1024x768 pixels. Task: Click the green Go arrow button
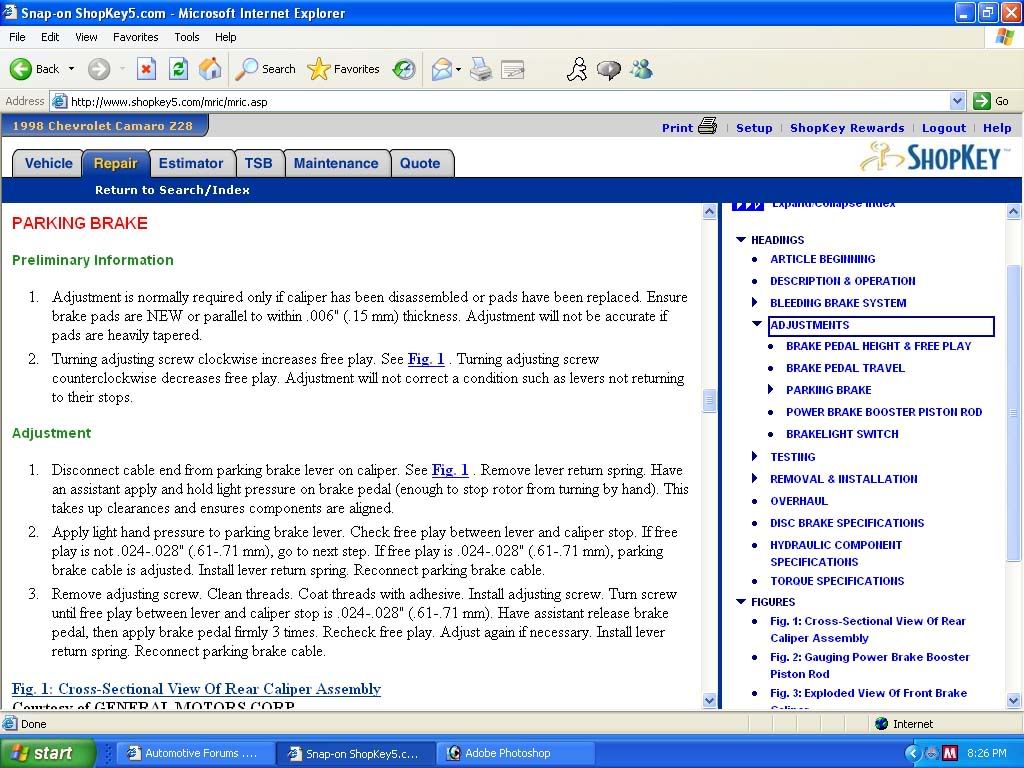coord(982,101)
